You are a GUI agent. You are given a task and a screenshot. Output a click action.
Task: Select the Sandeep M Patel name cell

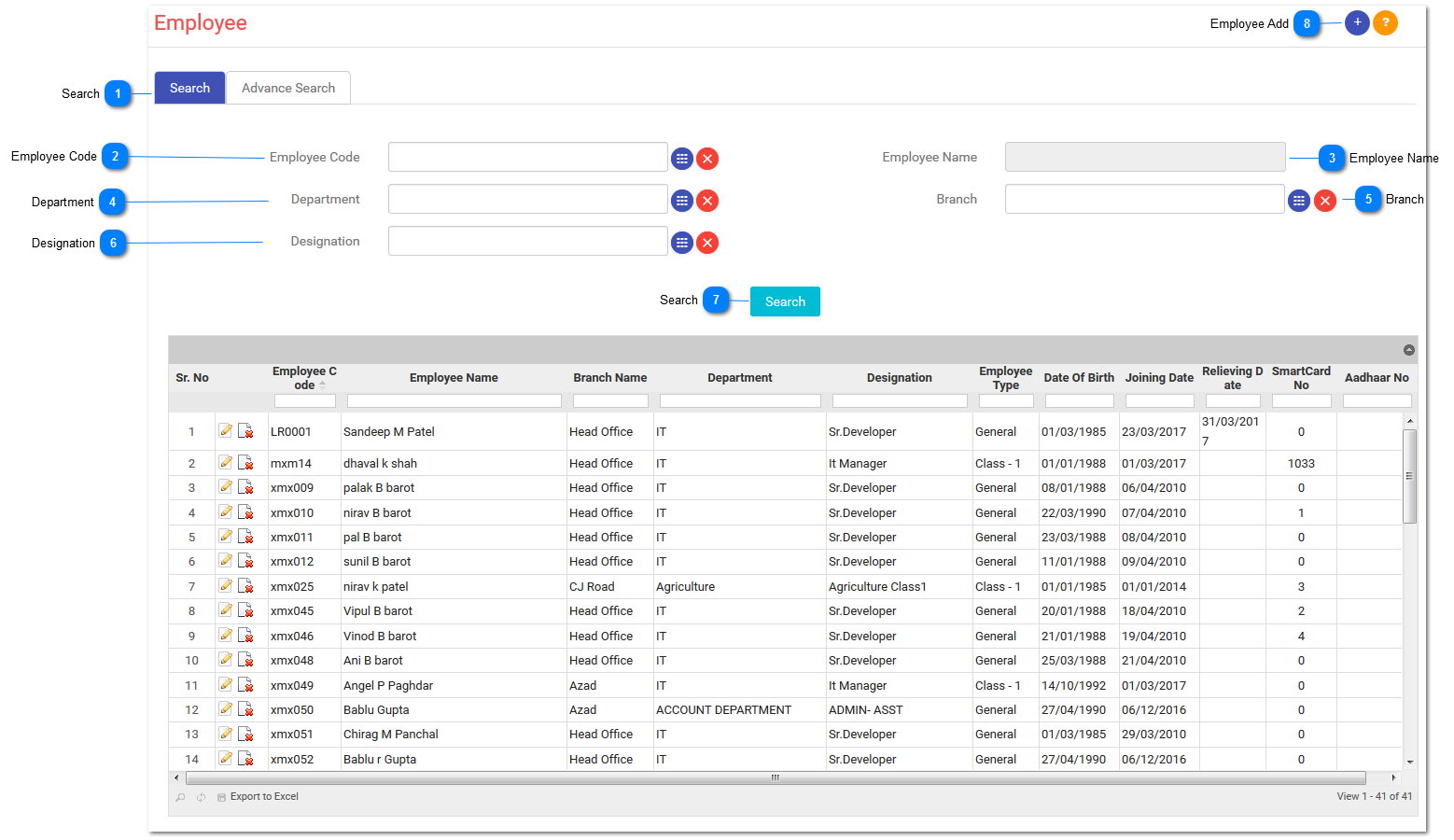coord(454,432)
